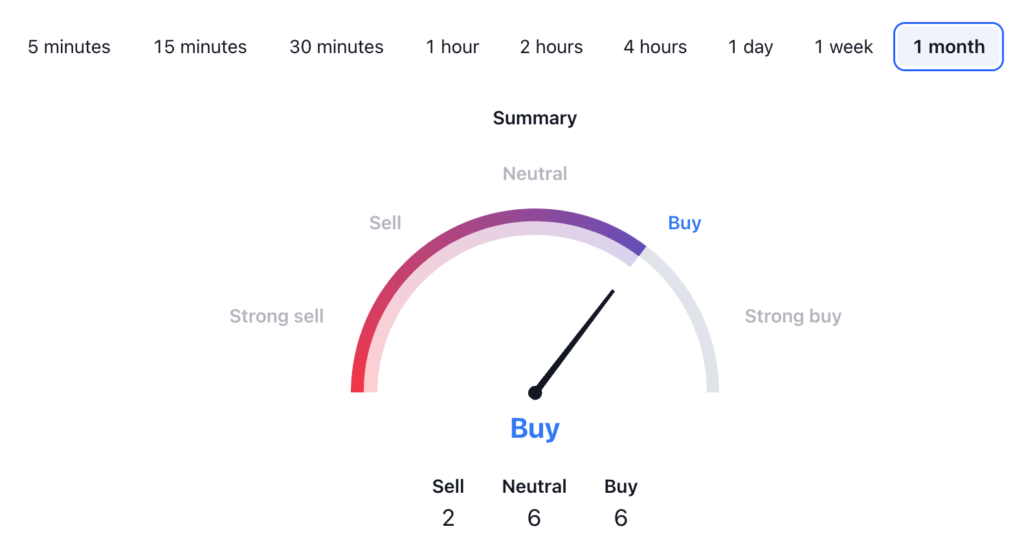
Task: Click the Strong buy gauge label
Action: point(793,316)
